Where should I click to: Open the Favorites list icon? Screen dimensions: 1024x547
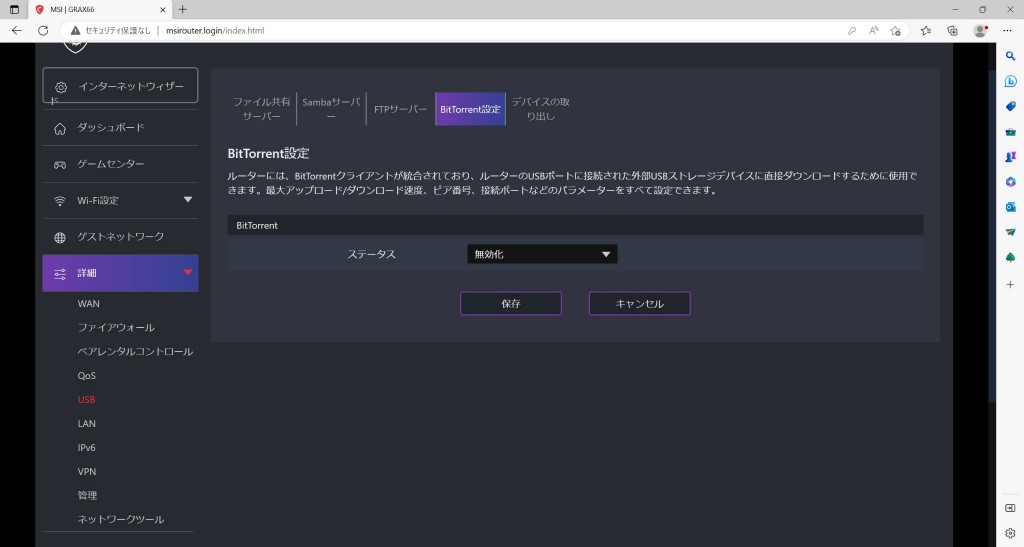click(925, 31)
